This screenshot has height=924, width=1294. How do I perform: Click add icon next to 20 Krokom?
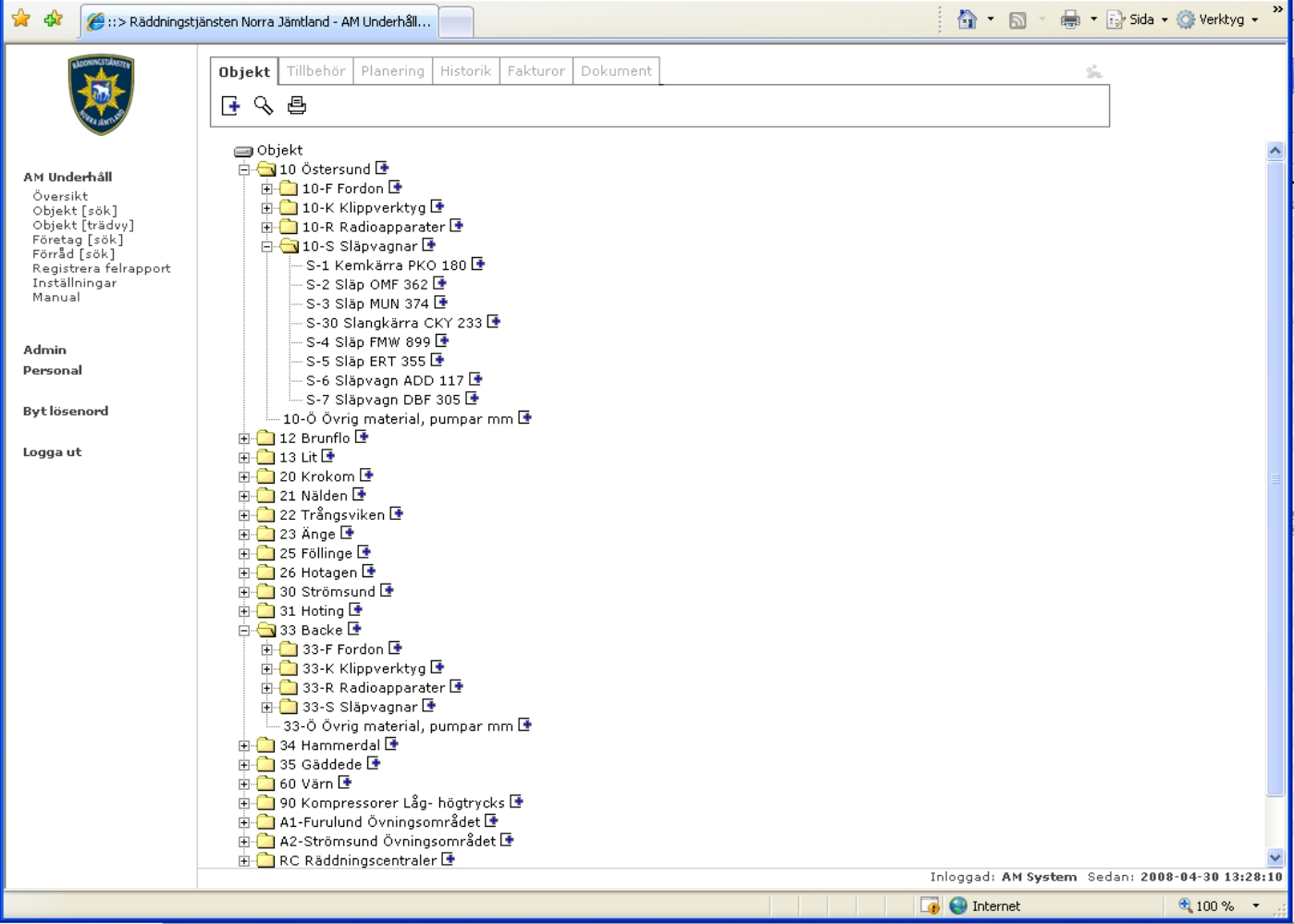[366, 475]
